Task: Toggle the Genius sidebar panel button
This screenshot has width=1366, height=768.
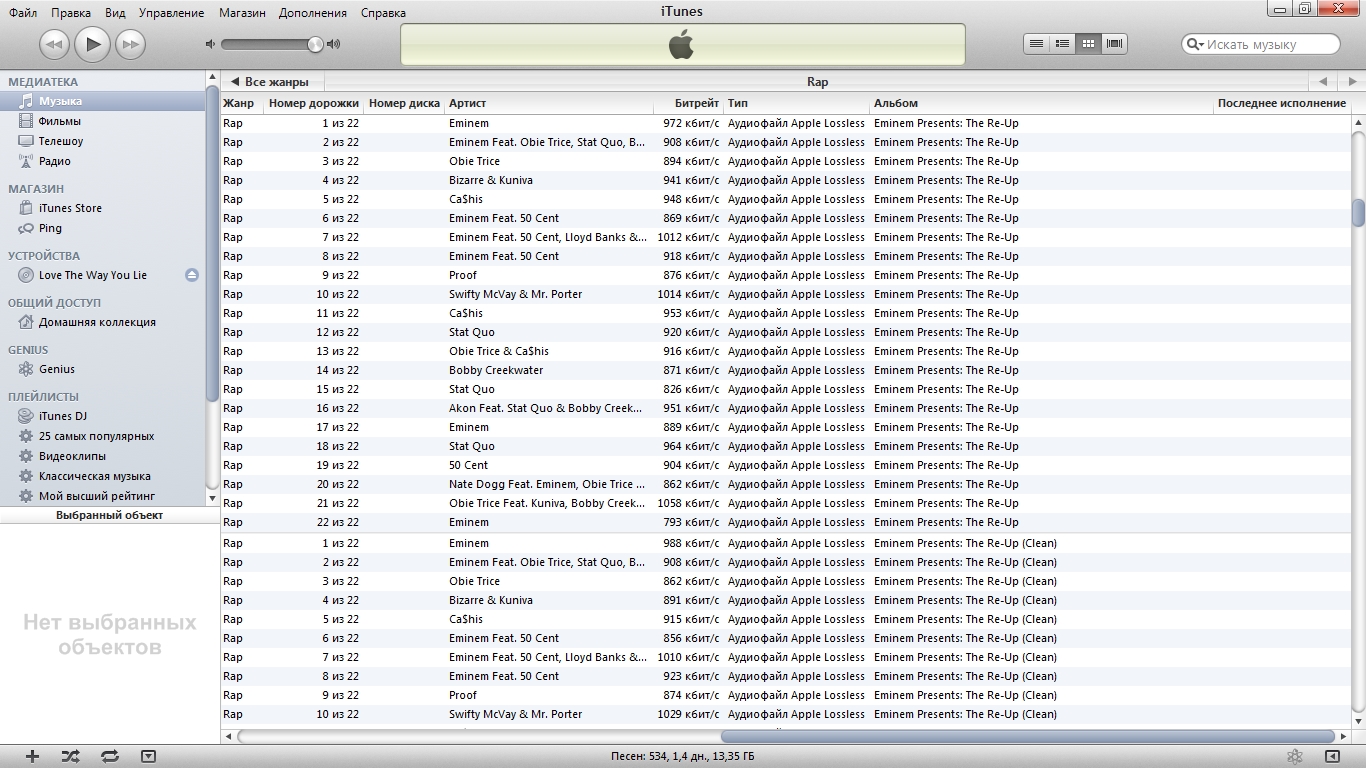Action: (x=1331, y=756)
